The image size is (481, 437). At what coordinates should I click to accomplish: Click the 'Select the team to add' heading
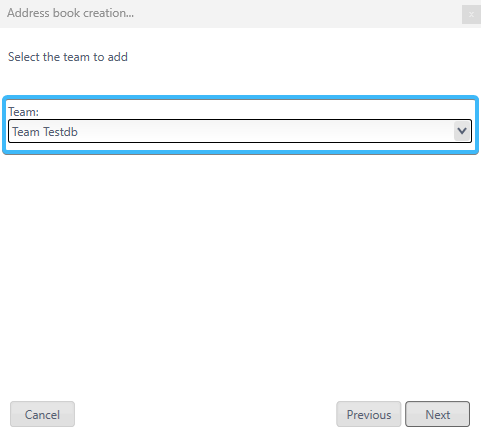(x=68, y=57)
